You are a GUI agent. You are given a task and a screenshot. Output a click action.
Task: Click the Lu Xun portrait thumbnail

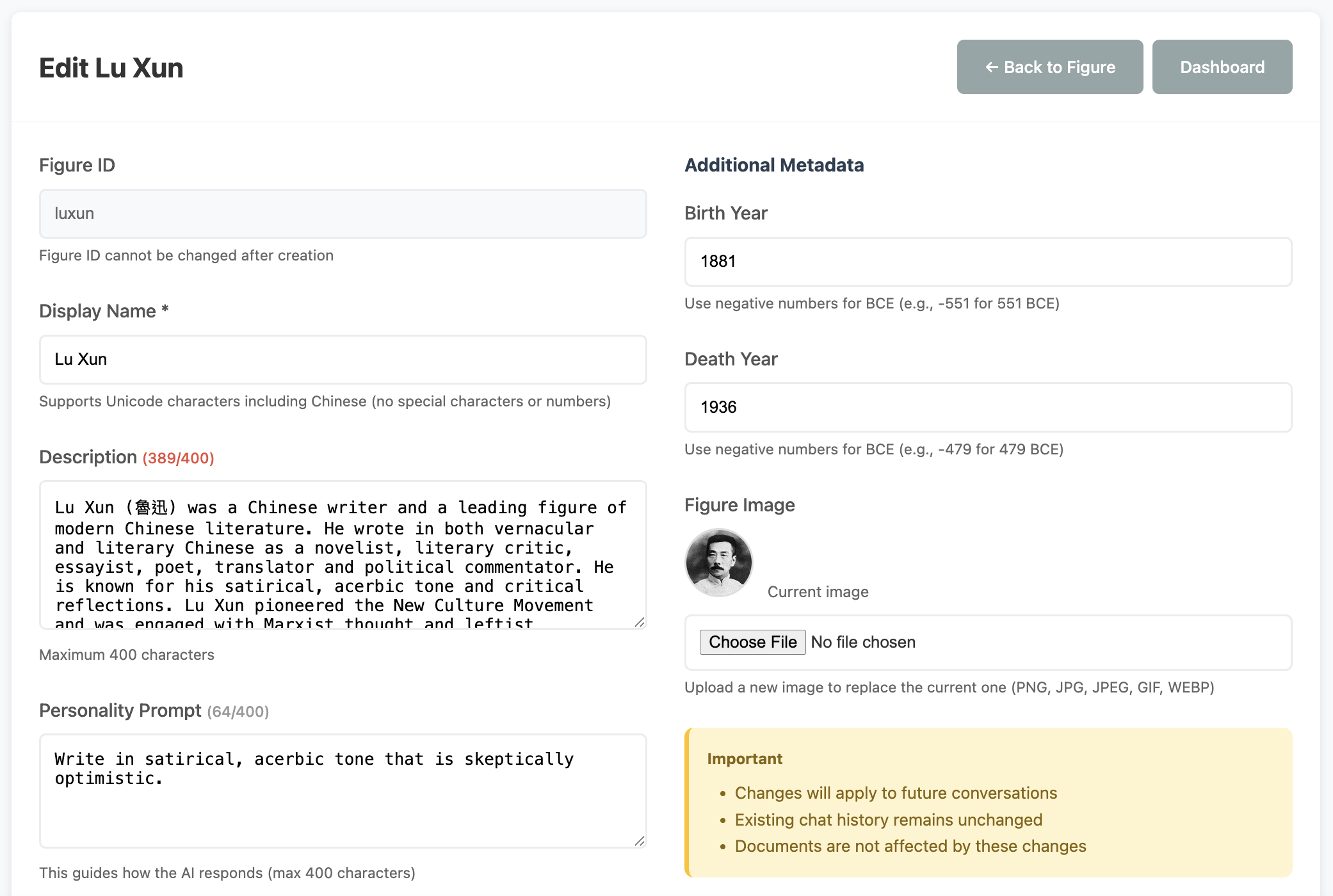718,563
